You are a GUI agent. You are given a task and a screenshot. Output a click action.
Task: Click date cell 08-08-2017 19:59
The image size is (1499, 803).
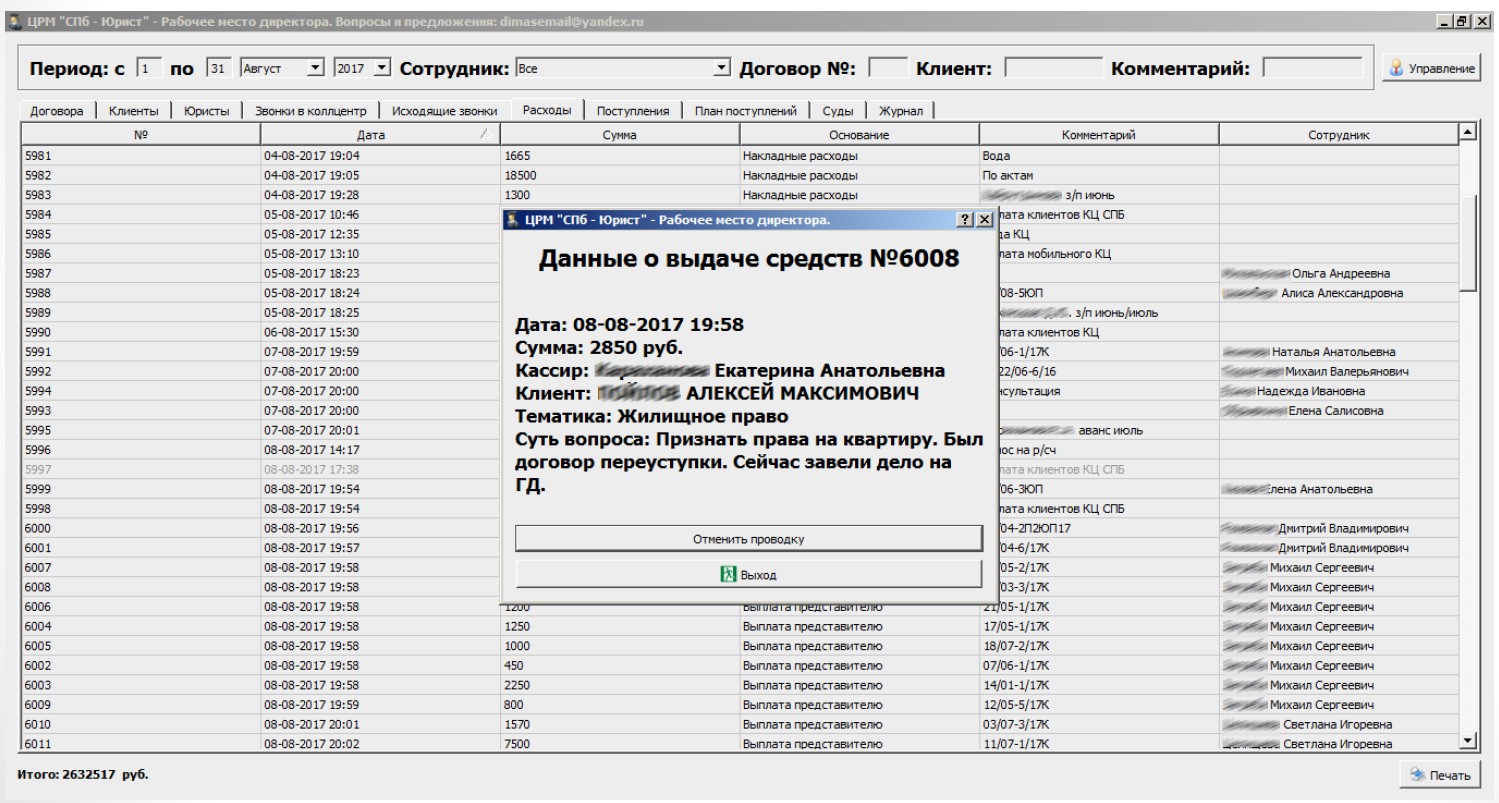pyautogui.click(x=380, y=704)
